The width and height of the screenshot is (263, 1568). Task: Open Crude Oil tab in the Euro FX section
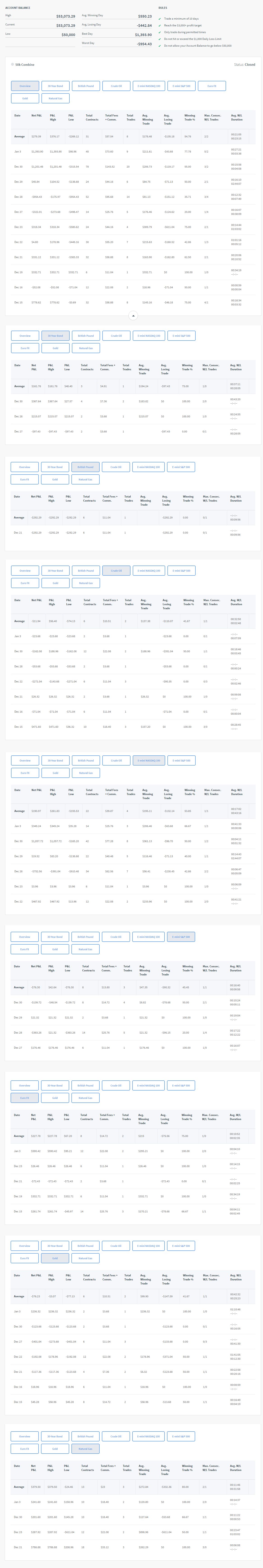[x=116, y=1085]
